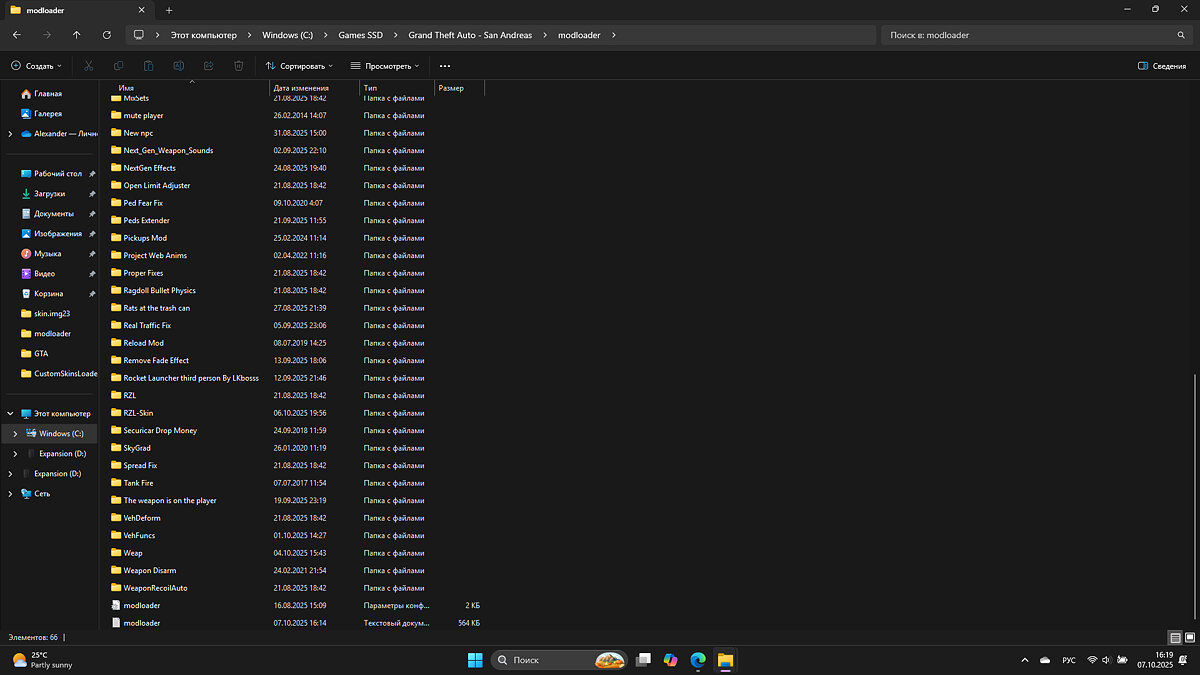Open the Просмотреть view menu

pos(385,66)
